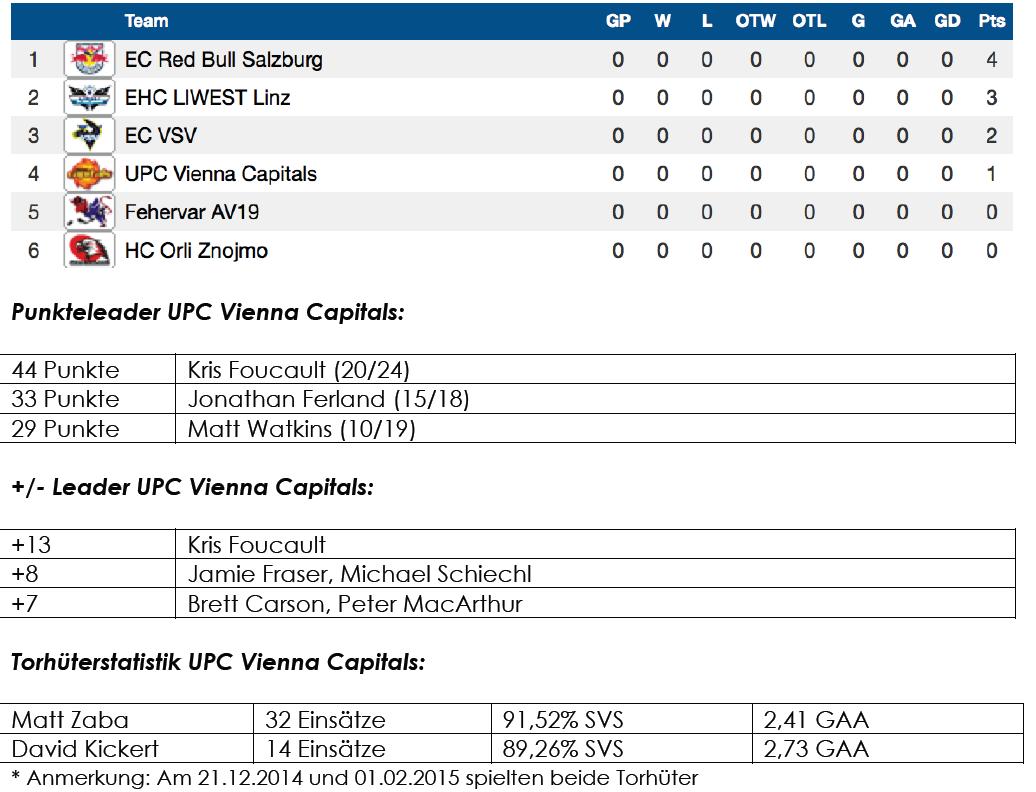Image resolution: width=1036 pixels, height=792 pixels.
Task: Sort by OTW column header
Action: pos(755,21)
